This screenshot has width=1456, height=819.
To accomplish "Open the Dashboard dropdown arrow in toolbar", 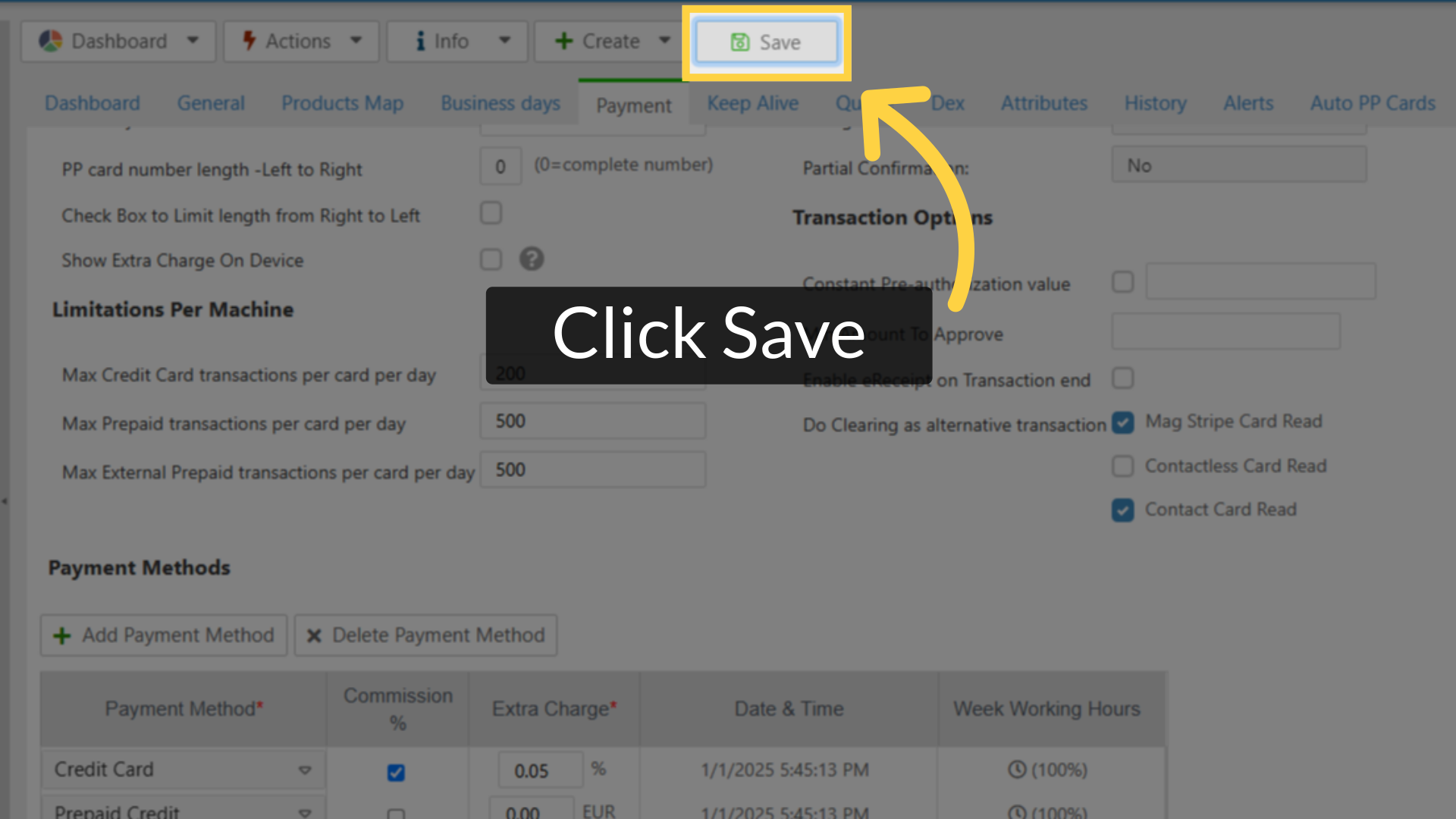I will click(x=193, y=40).
